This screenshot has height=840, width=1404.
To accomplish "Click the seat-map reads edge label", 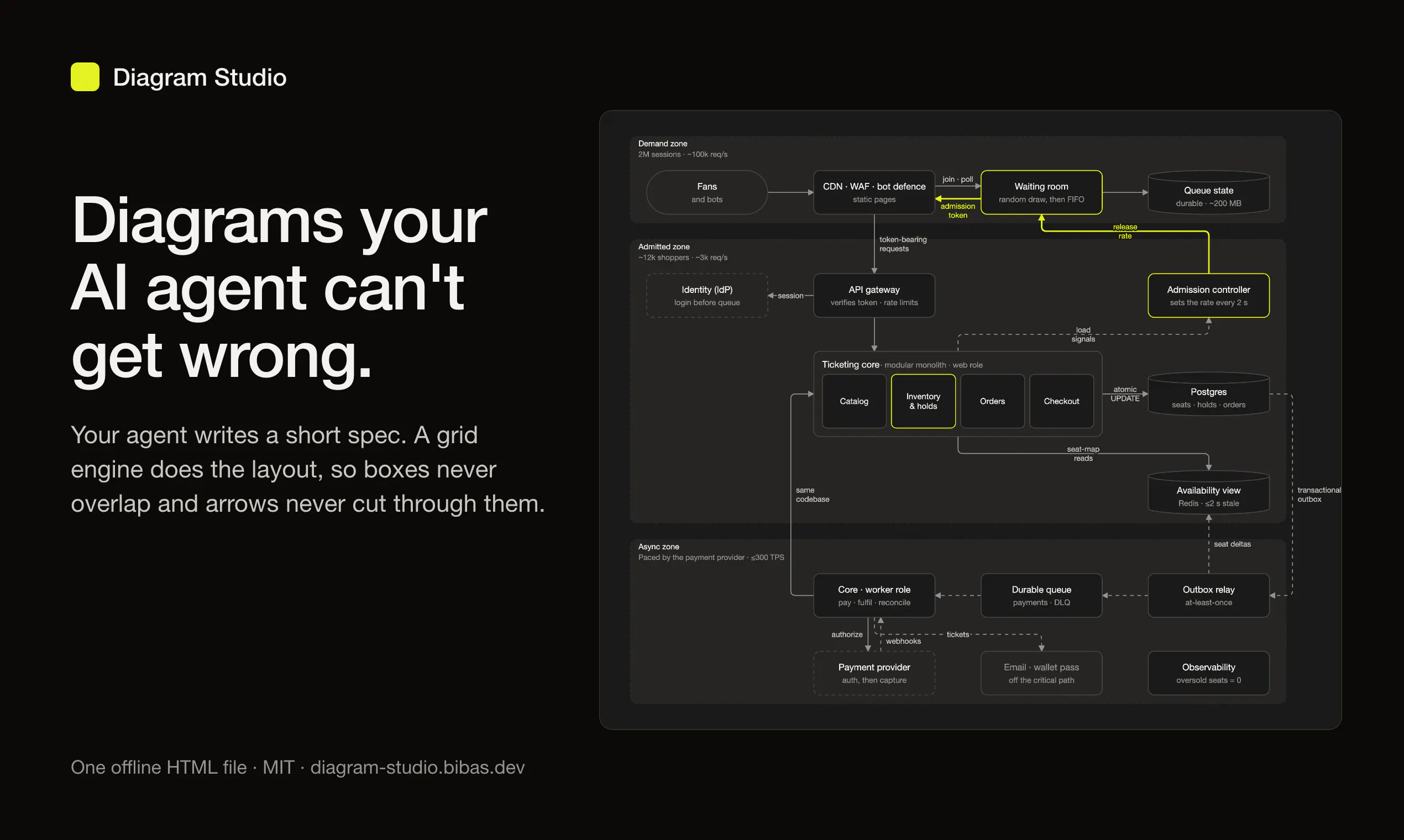I will [x=1082, y=453].
